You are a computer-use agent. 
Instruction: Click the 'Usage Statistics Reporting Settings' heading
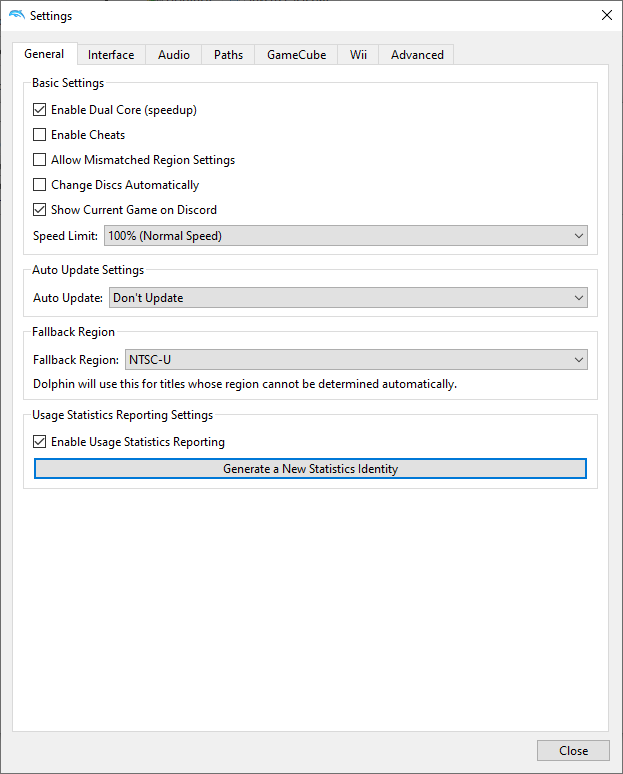(x=122, y=415)
